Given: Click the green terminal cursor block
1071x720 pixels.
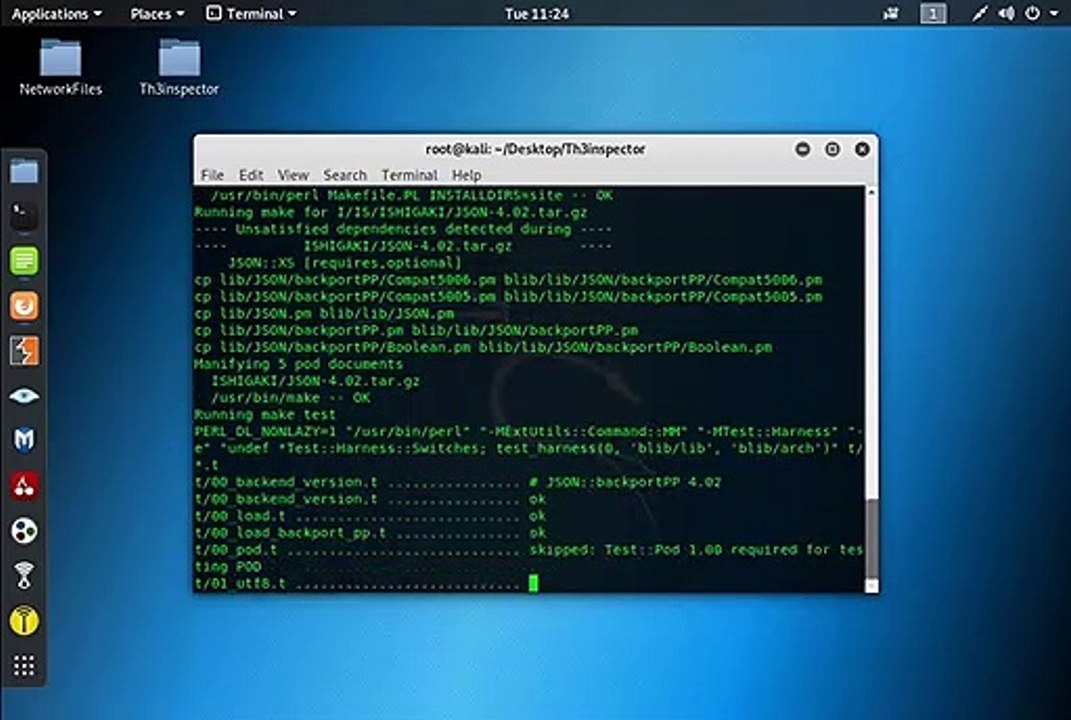Looking at the screenshot, I should [533, 583].
